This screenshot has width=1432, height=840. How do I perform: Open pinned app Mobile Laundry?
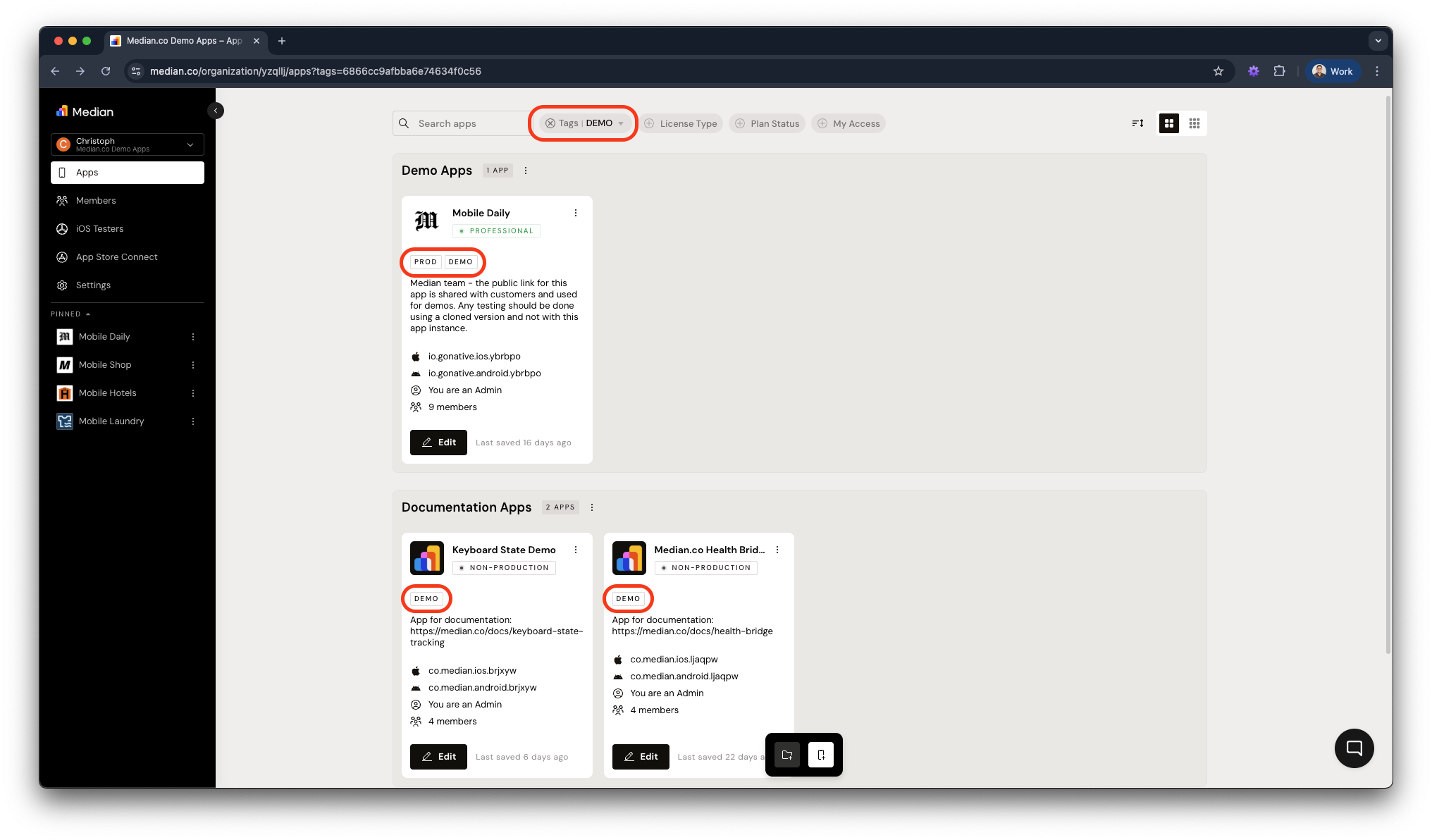click(x=111, y=421)
